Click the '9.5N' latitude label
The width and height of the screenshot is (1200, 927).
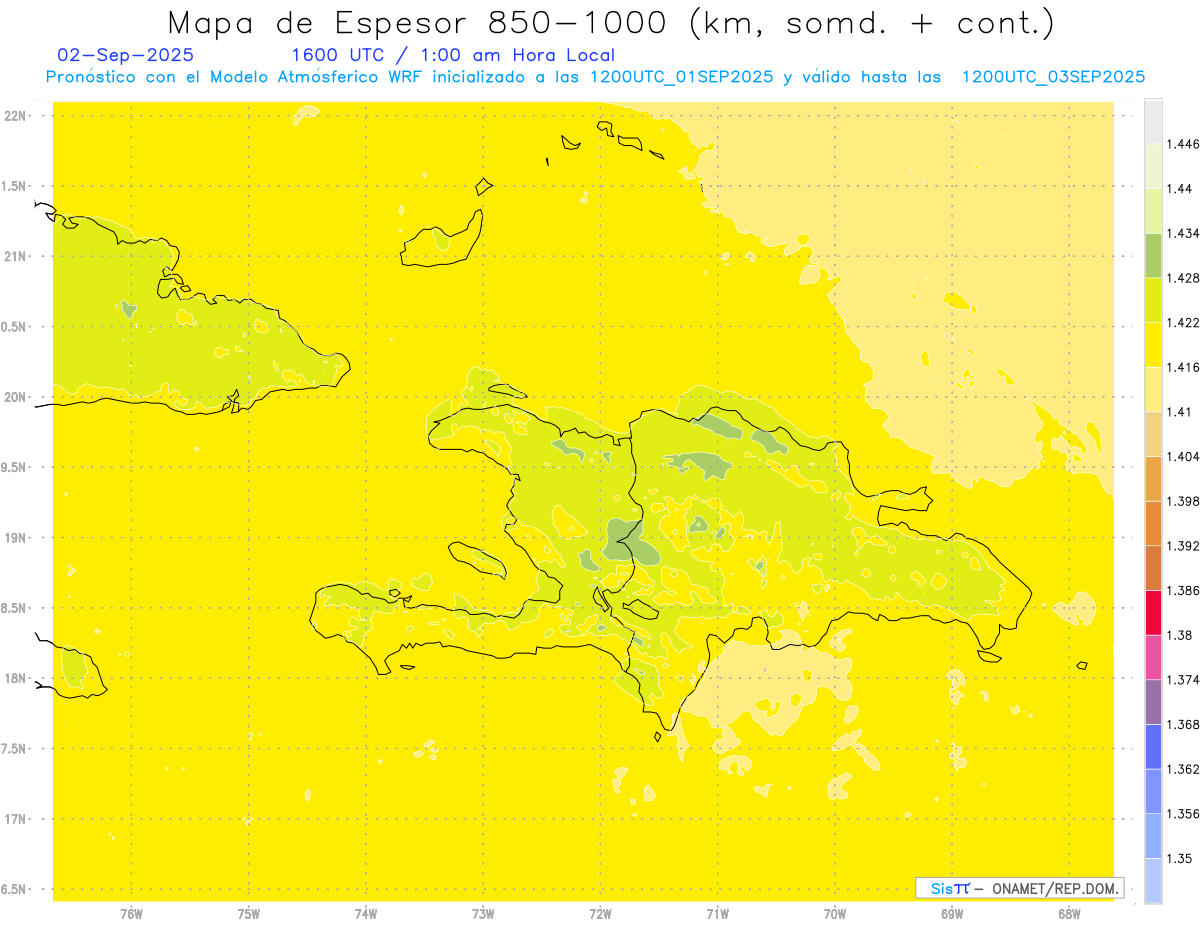coord(15,467)
